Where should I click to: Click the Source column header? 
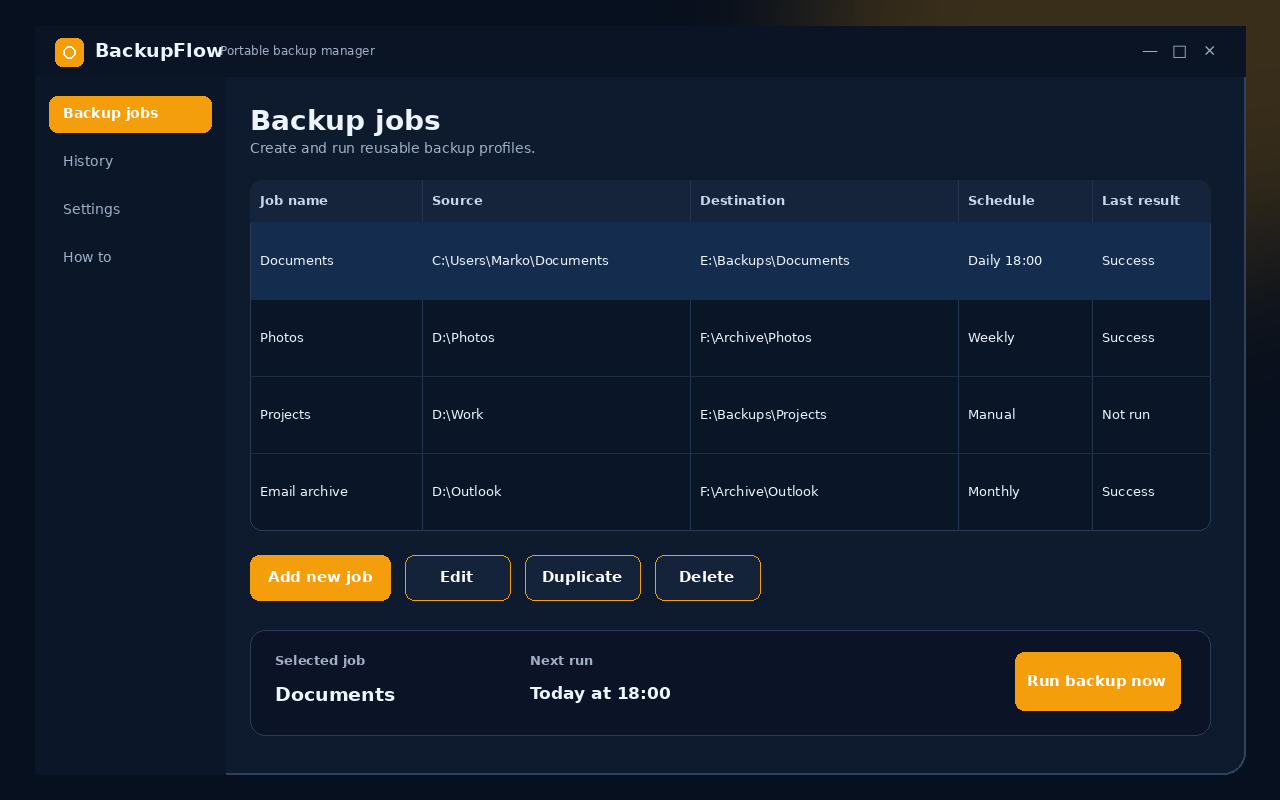pyautogui.click(x=556, y=201)
